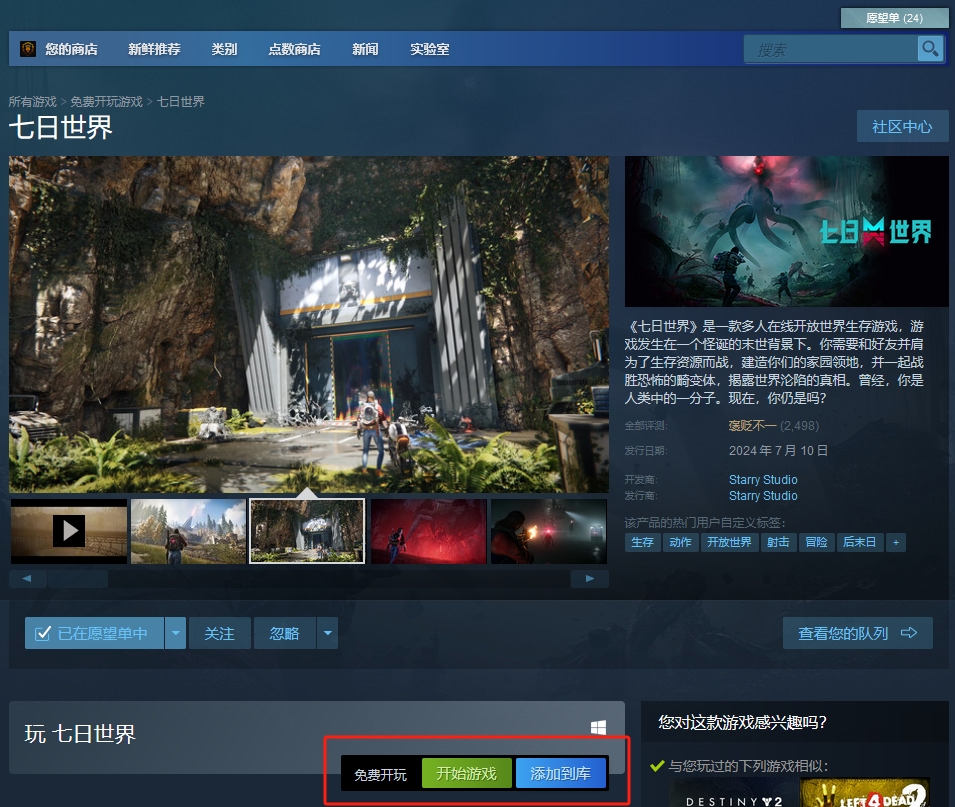The image size is (955, 807).
Task: Open the Starry Studio developer link
Action: click(763, 479)
